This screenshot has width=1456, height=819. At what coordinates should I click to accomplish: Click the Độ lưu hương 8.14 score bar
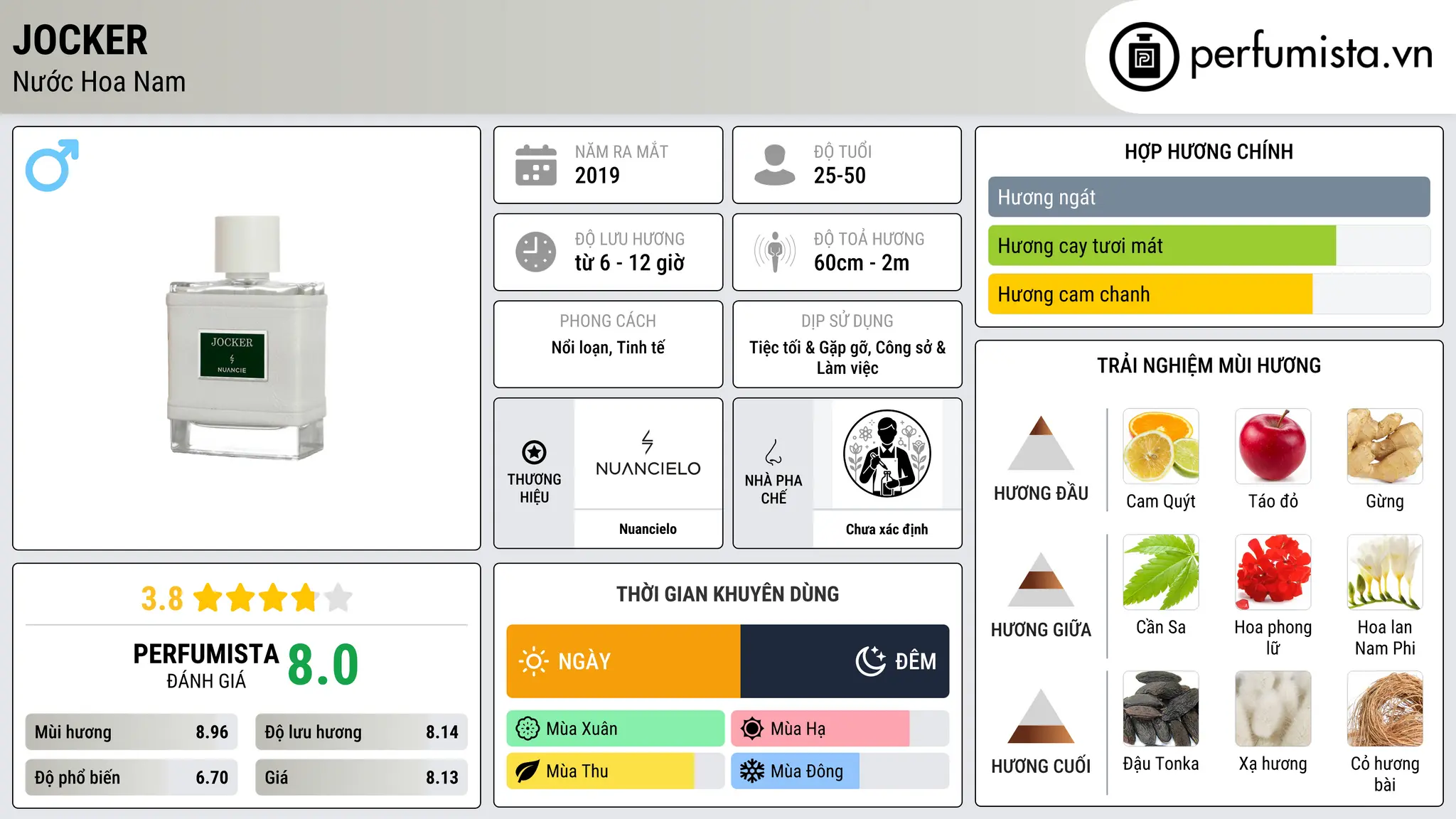tap(361, 732)
